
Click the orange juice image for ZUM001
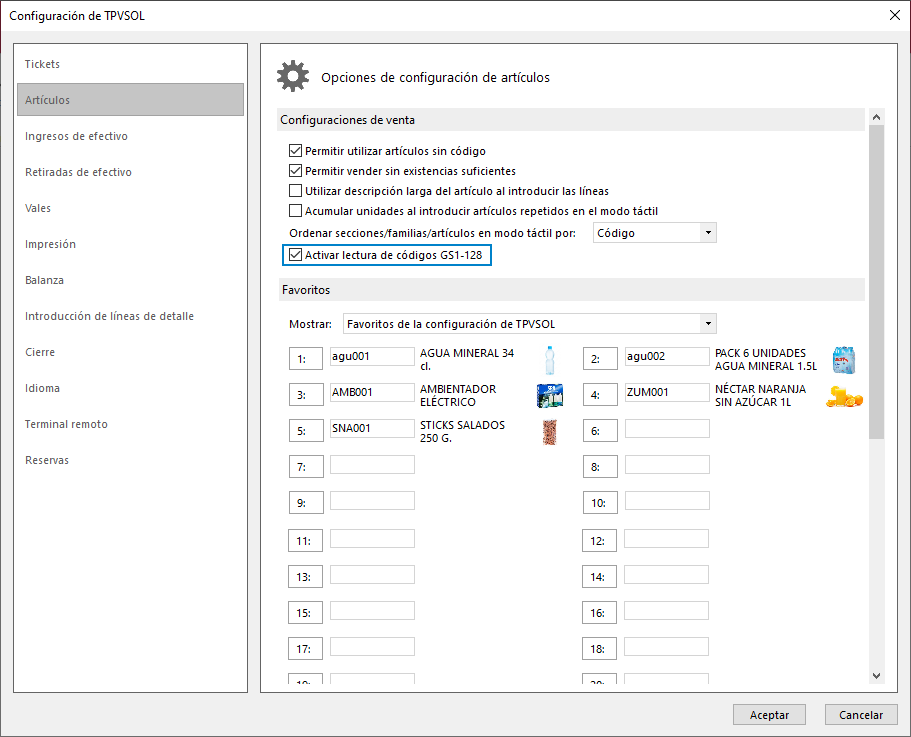844,396
